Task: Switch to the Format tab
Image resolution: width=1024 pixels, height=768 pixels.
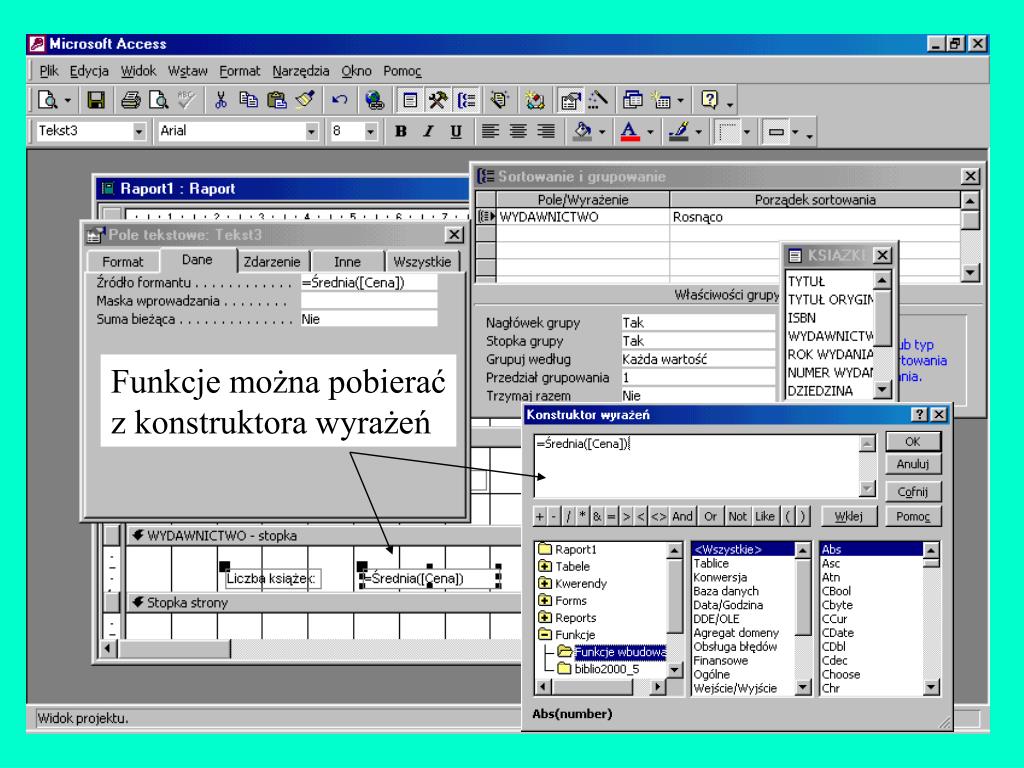Action: pos(122,261)
